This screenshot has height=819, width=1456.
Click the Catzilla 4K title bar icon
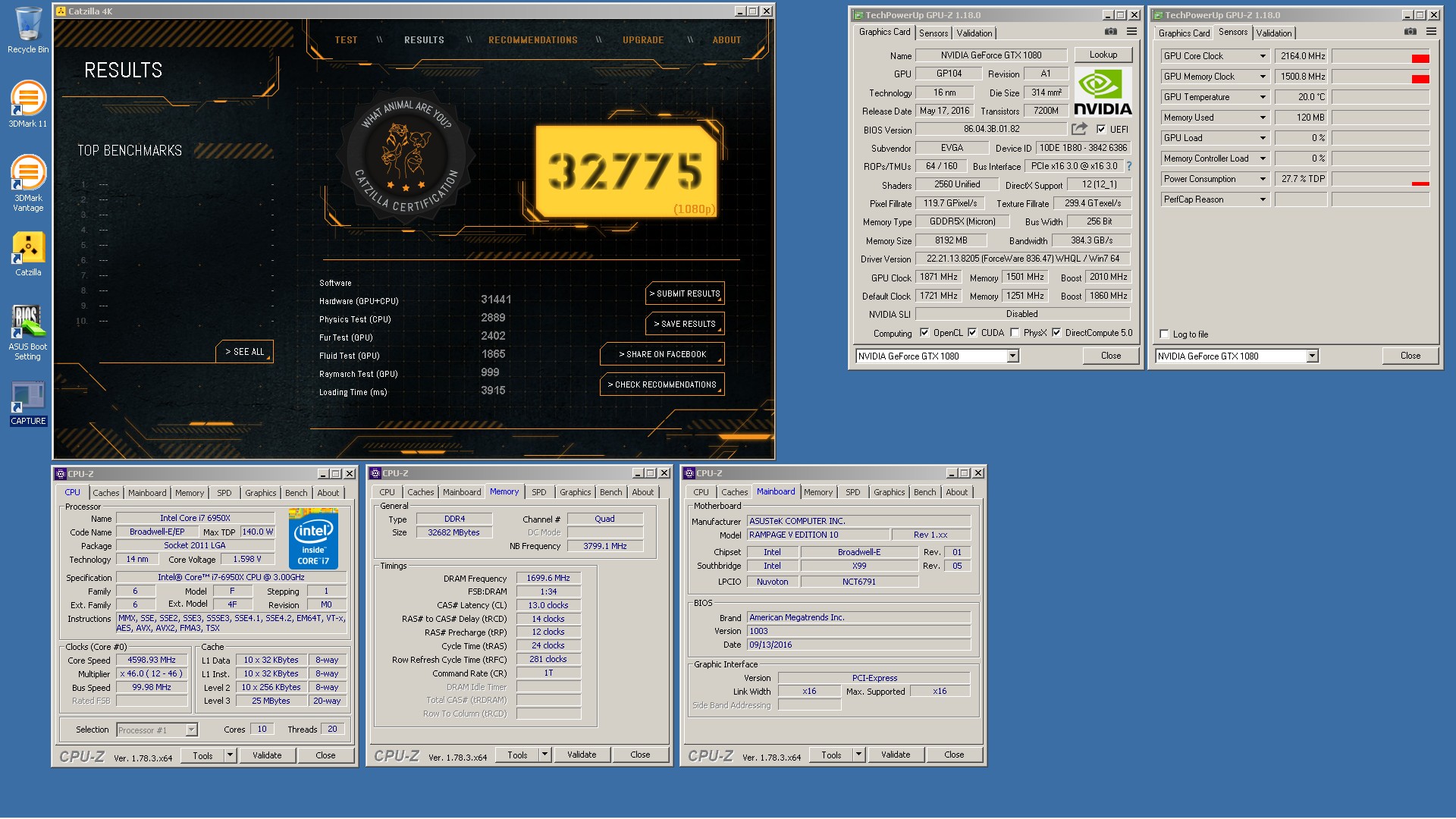(x=61, y=11)
